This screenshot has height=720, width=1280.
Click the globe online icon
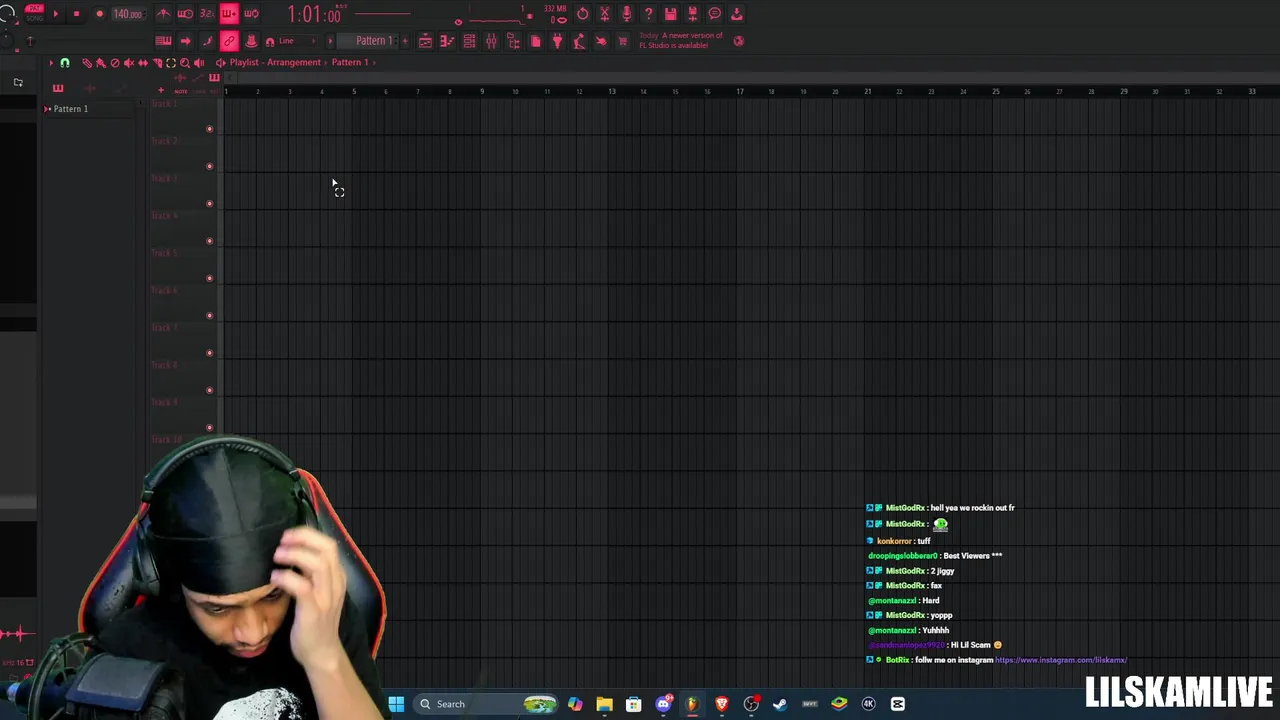(739, 41)
